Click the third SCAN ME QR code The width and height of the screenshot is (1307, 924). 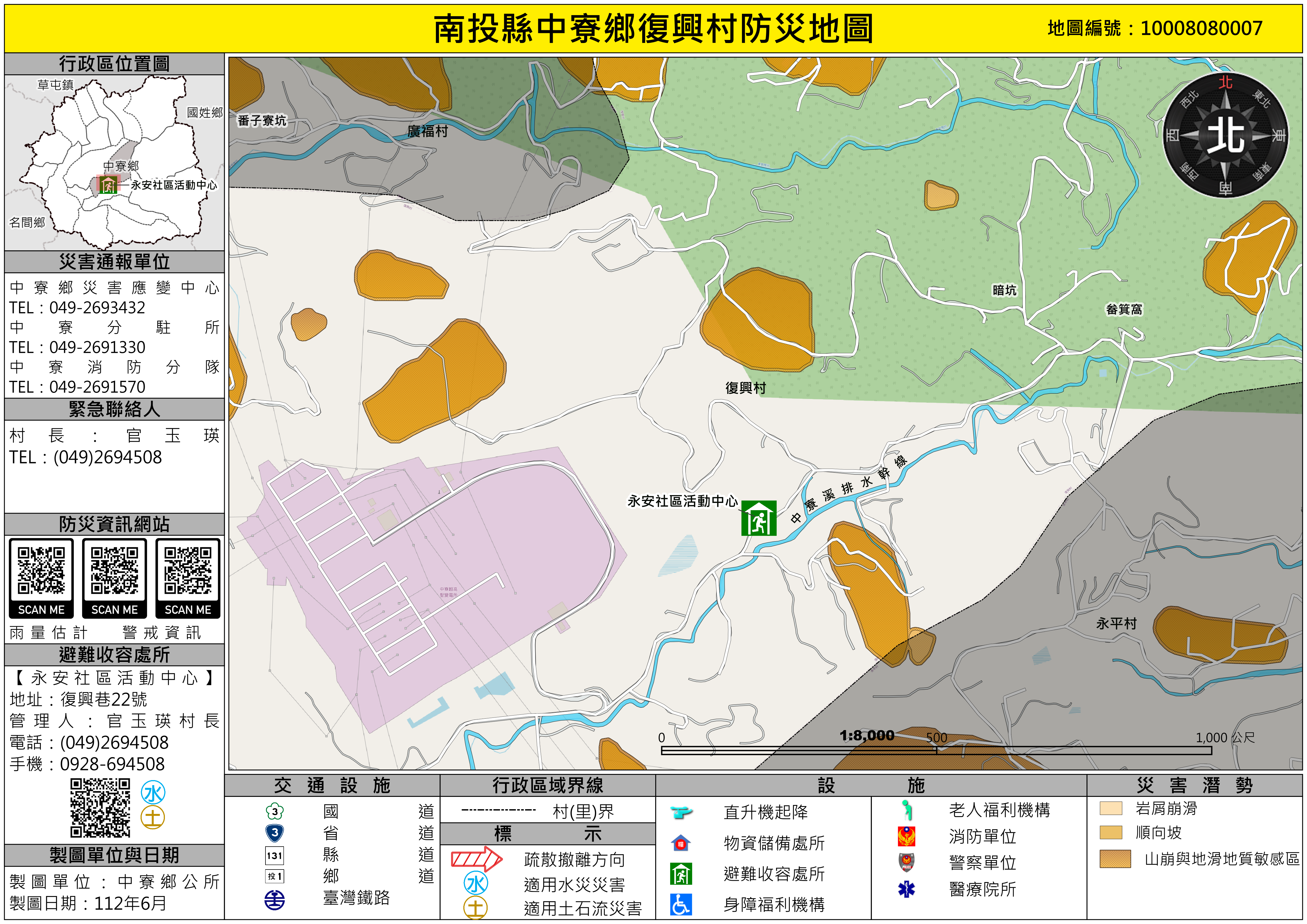click(187, 571)
